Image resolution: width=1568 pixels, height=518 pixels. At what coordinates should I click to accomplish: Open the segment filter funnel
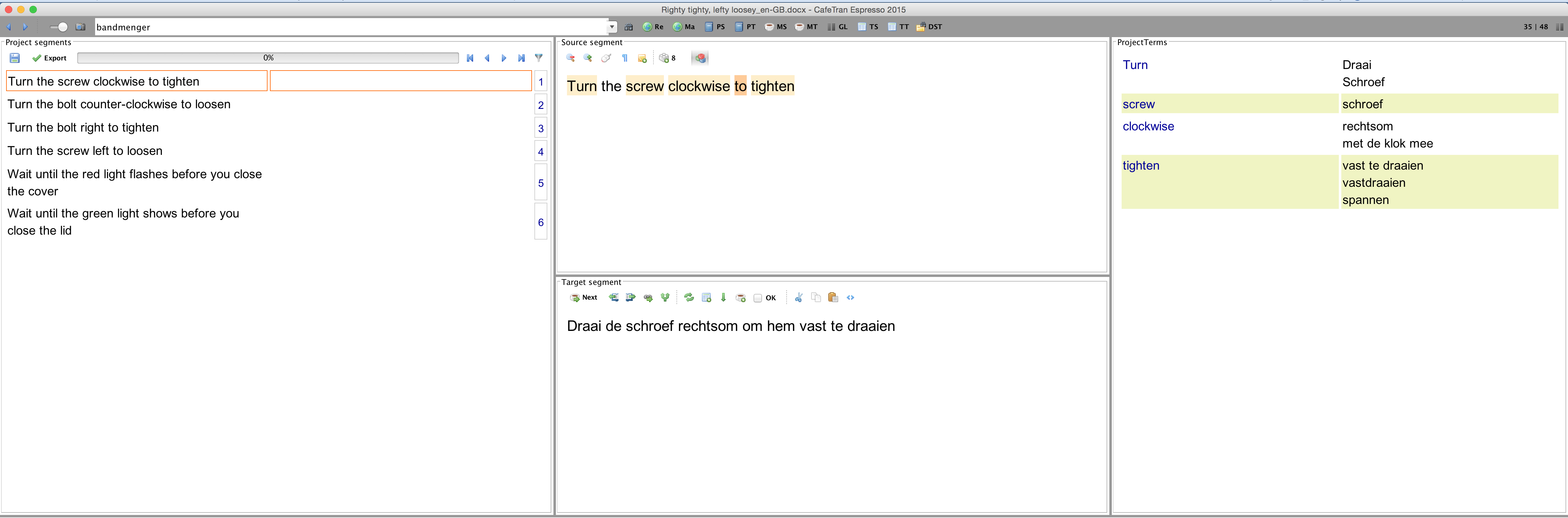click(539, 58)
